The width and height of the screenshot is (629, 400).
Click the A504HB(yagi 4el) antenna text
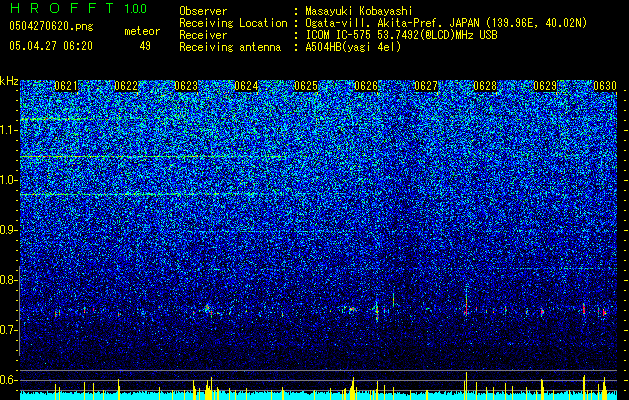(x=353, y=47)
